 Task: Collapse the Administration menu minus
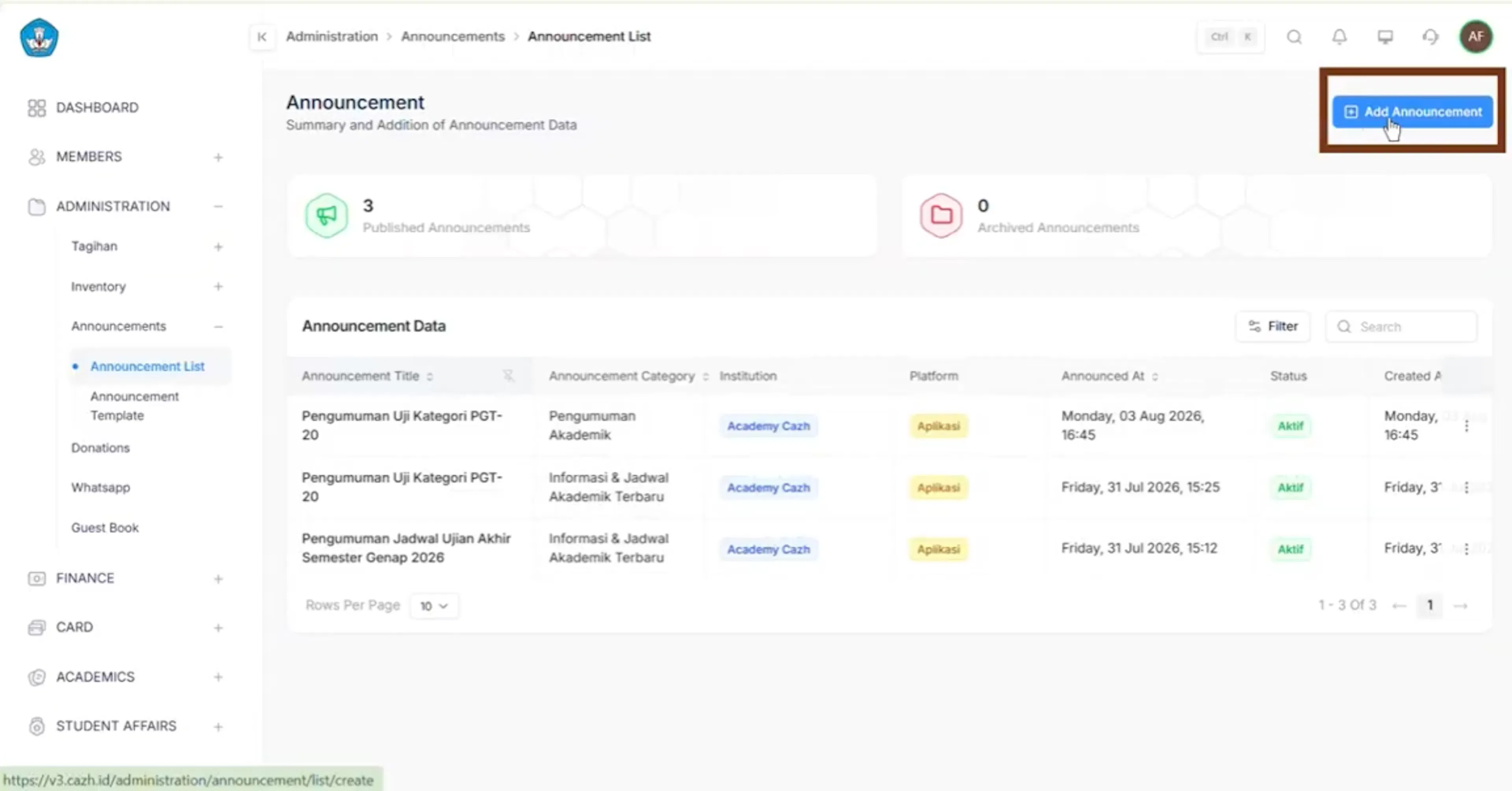(x=219, y=207)
